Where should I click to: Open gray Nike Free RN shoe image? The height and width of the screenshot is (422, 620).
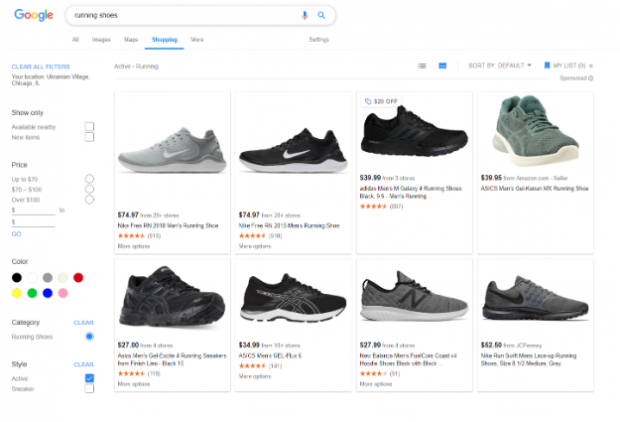click(172, 150)
